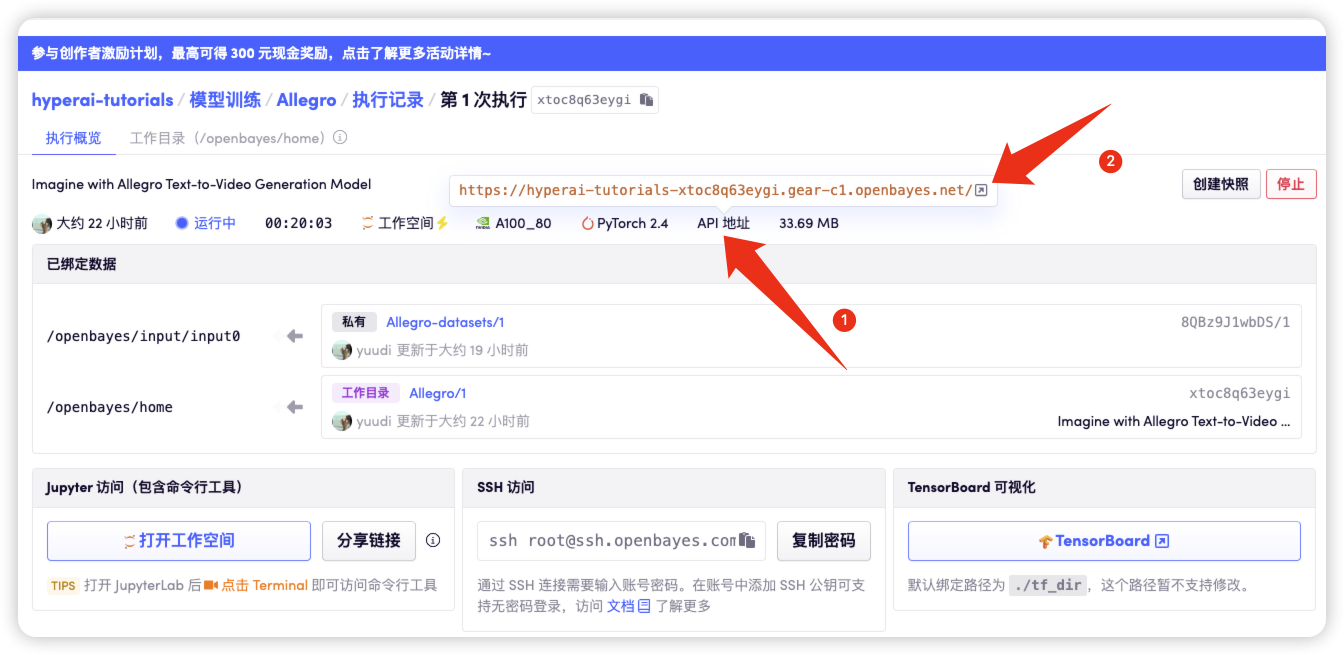Click the NVIDIA A100_80 icon
This screenshot has height=655, width=1344.
click(483, 223)
